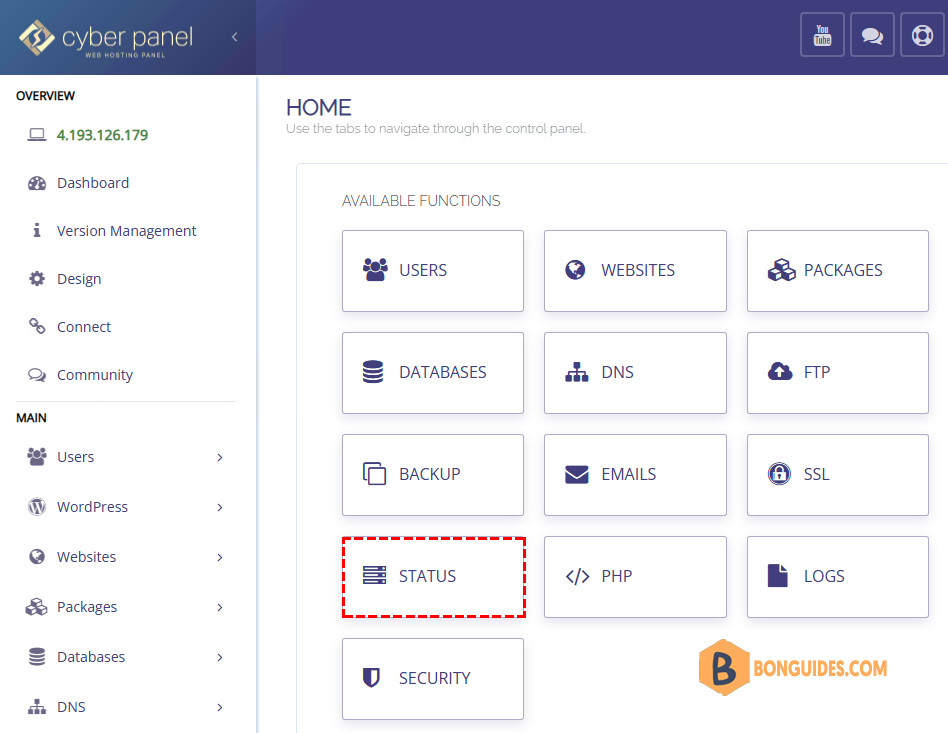Viewport: 948px width, 733px height.
Task: Click the envelope icon on the EMAILS tile
Action: [x=577, y=474]
